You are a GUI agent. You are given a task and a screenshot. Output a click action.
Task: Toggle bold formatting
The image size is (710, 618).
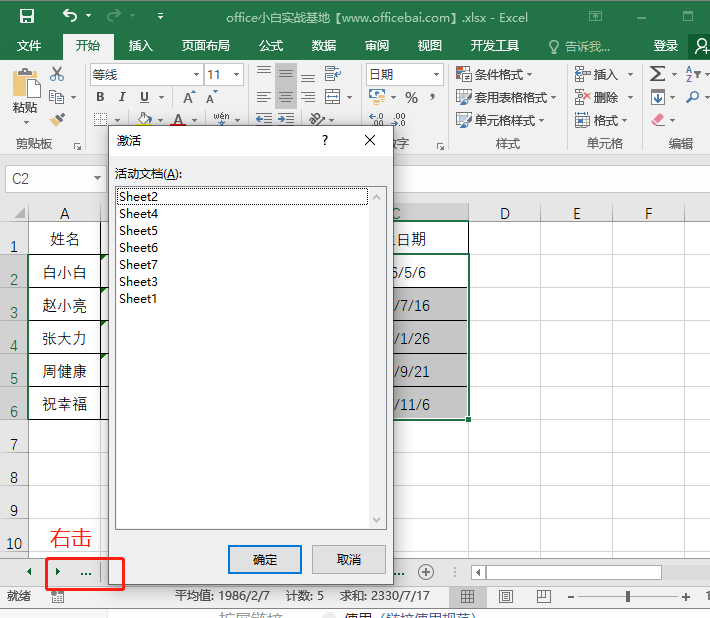pos(100,97)
